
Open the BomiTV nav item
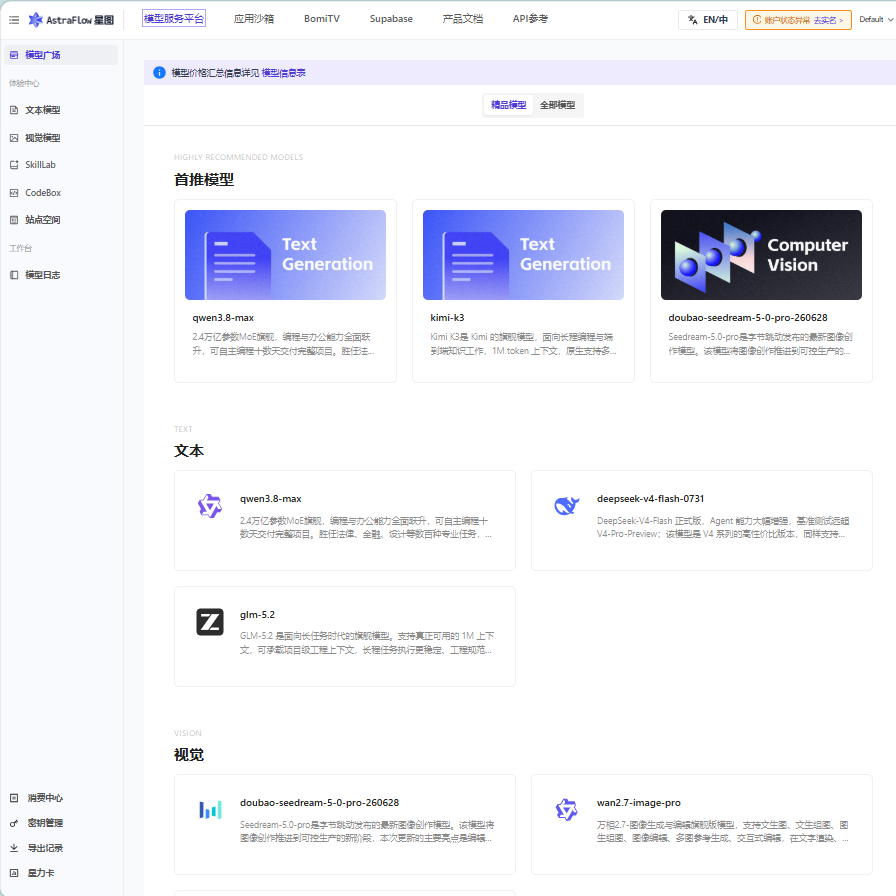tap(322, 19)
